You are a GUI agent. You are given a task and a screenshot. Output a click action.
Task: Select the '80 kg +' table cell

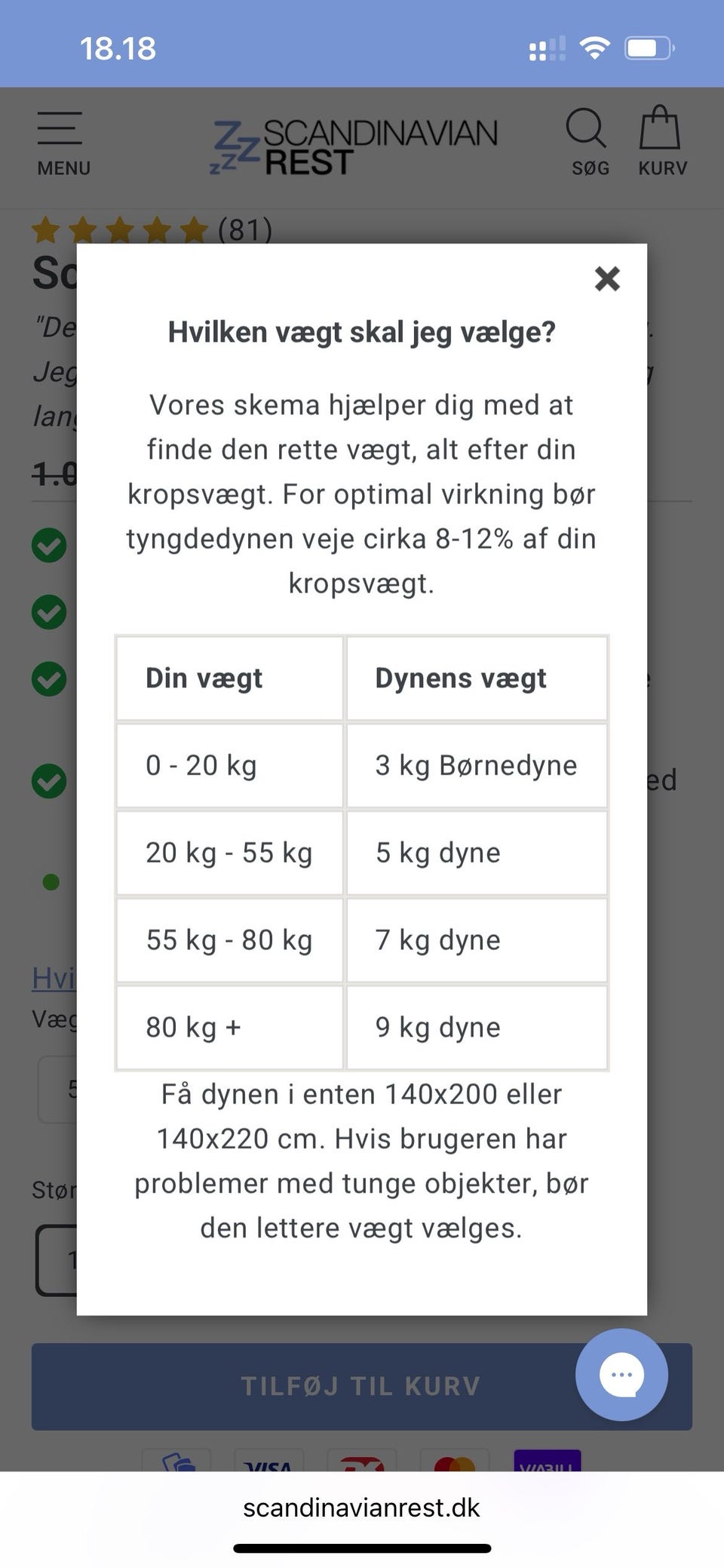(x=229, y=1028)
